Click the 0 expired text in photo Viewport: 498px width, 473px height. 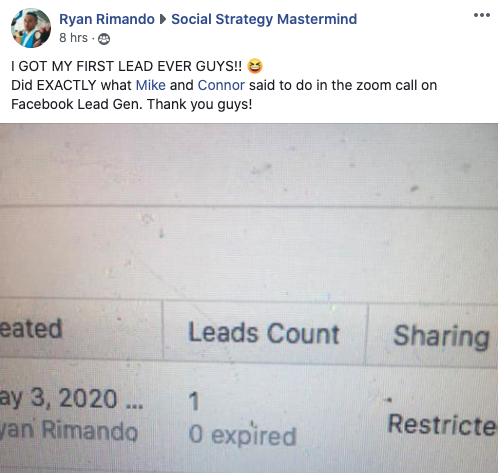coord(242,435)
